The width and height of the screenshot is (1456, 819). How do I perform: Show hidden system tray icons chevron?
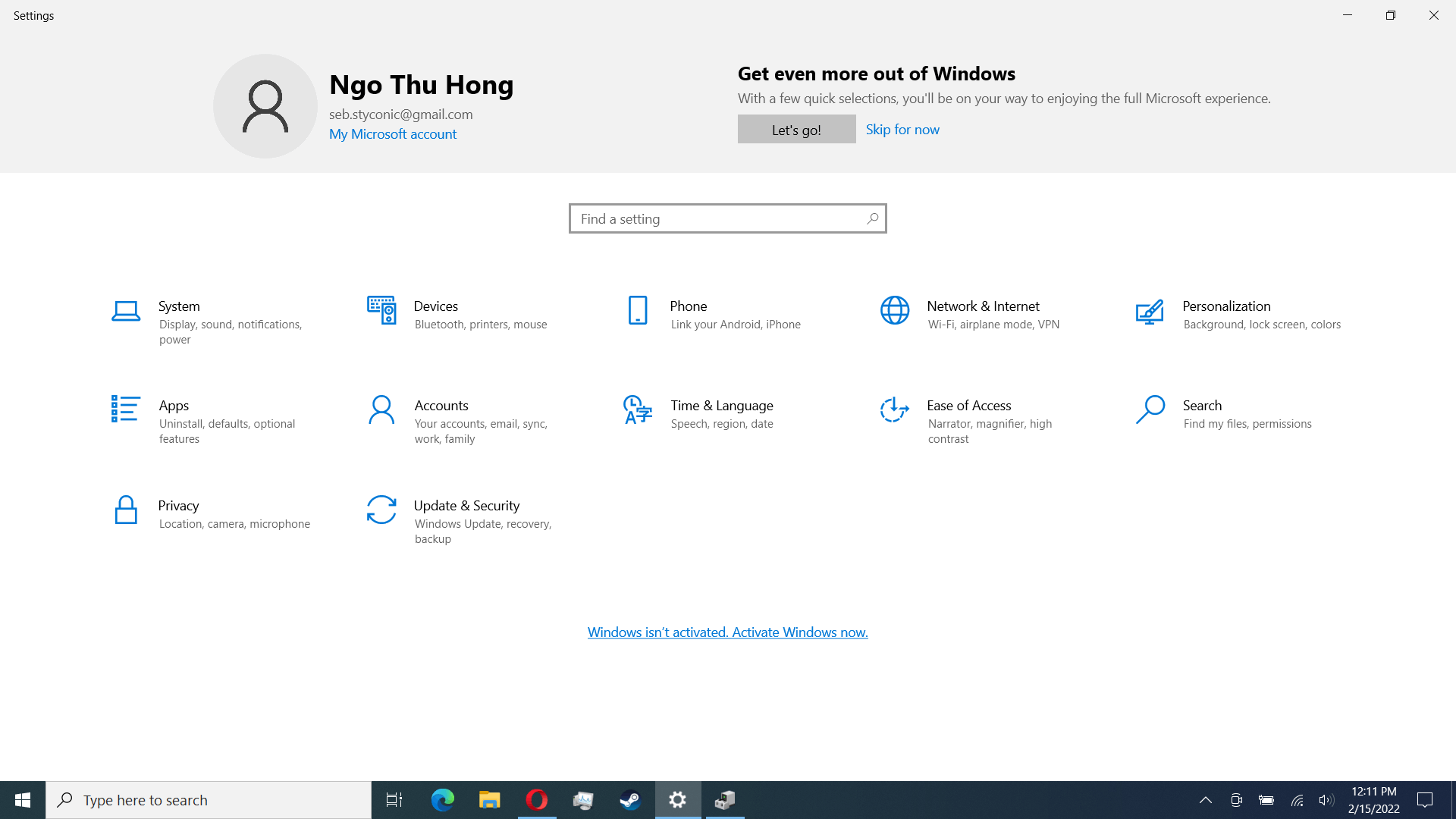(1205, 800)
